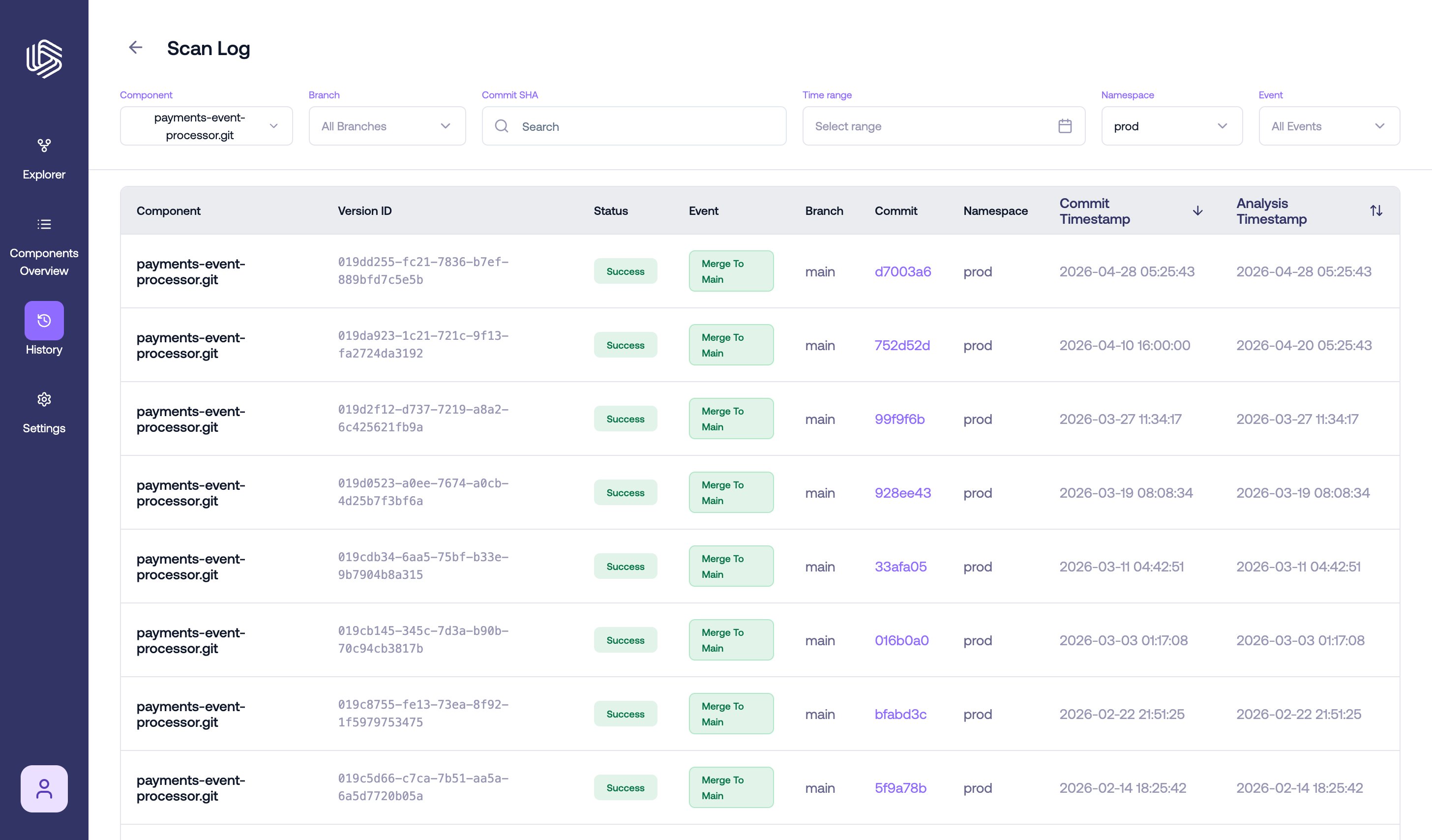Click the Branch column header
The height and width of the screenshot is (840, 1432).
[824, 211]
